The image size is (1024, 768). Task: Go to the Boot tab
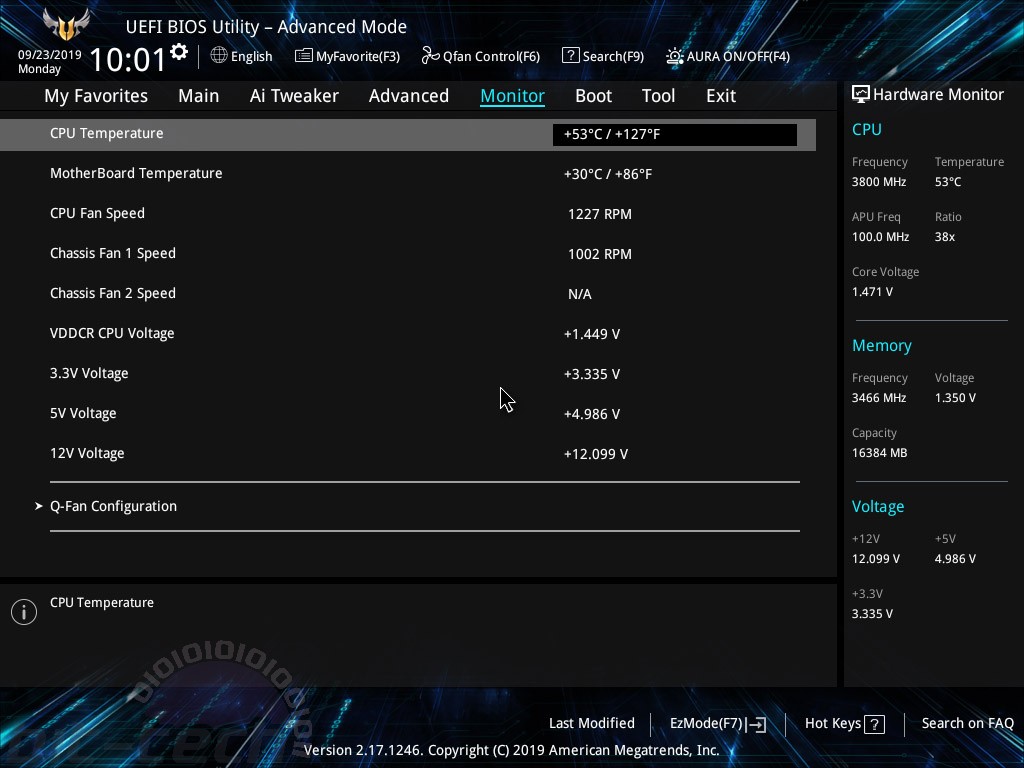point(594,95)
